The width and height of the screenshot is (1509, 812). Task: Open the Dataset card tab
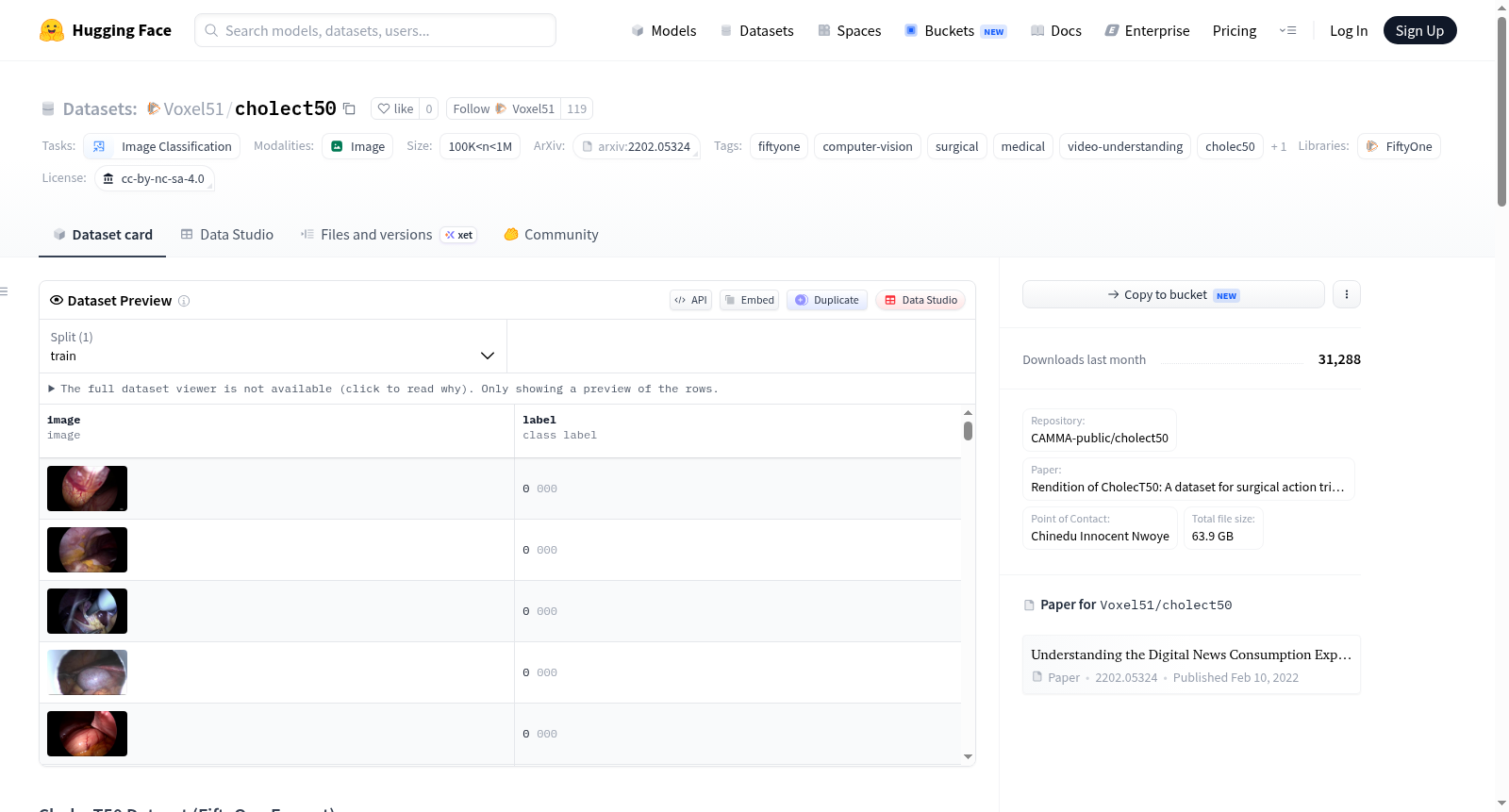click(x=103, y=234)
